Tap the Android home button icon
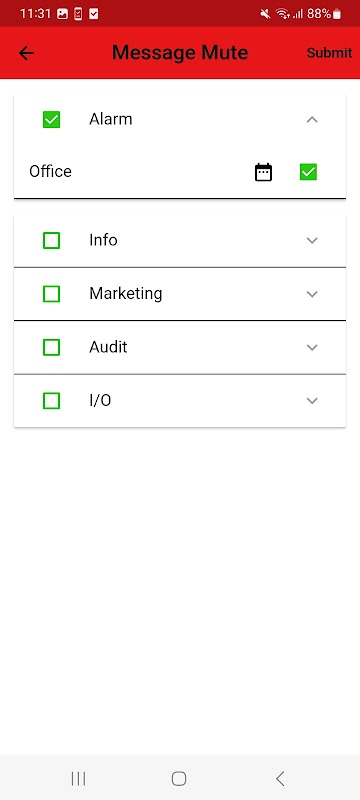360x800 pixels. [x=179, y=778]
